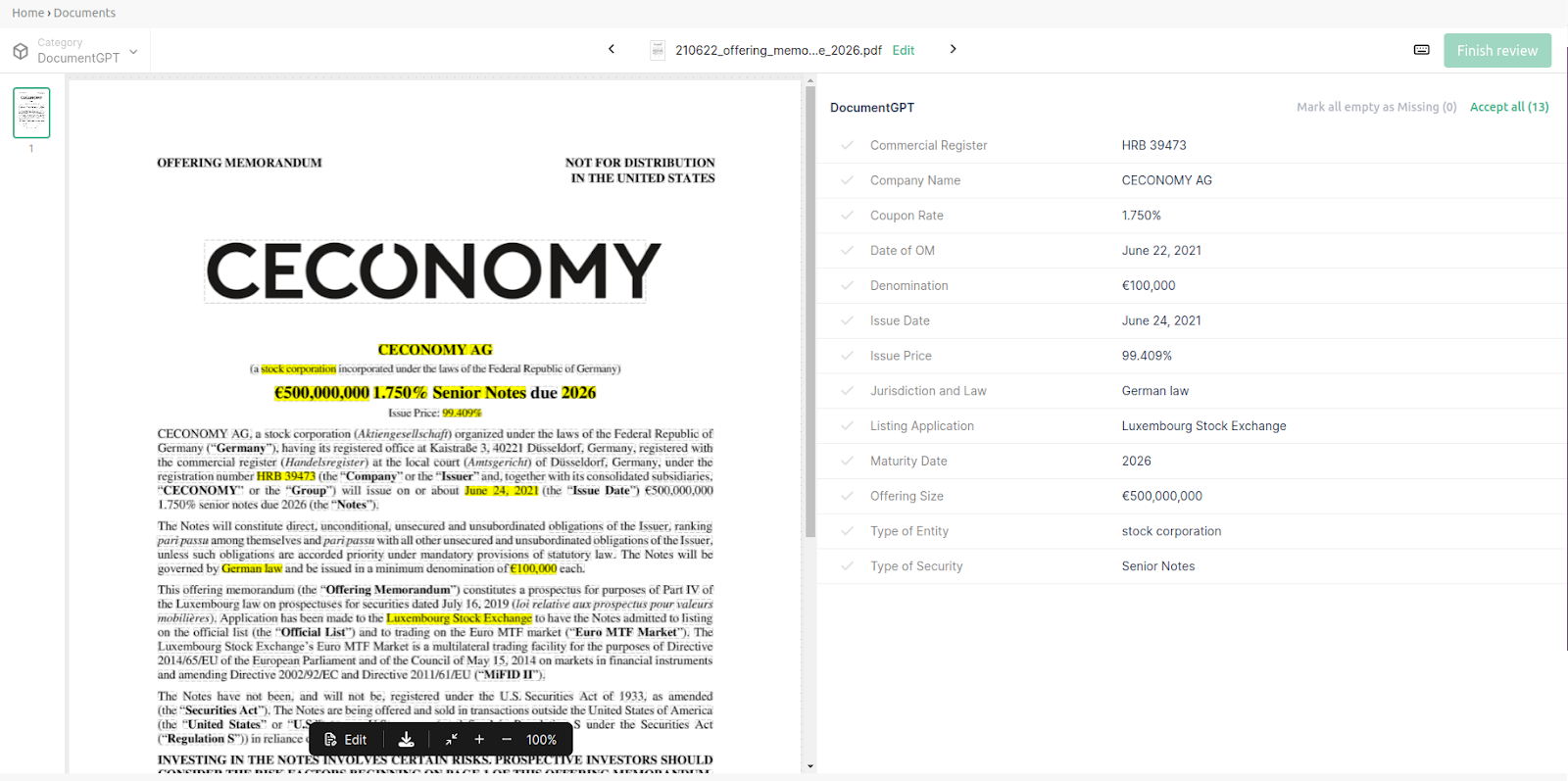Click the document viewer scrollbar
The height and width of the screenshot is (781, 1568).
point(809,312)
